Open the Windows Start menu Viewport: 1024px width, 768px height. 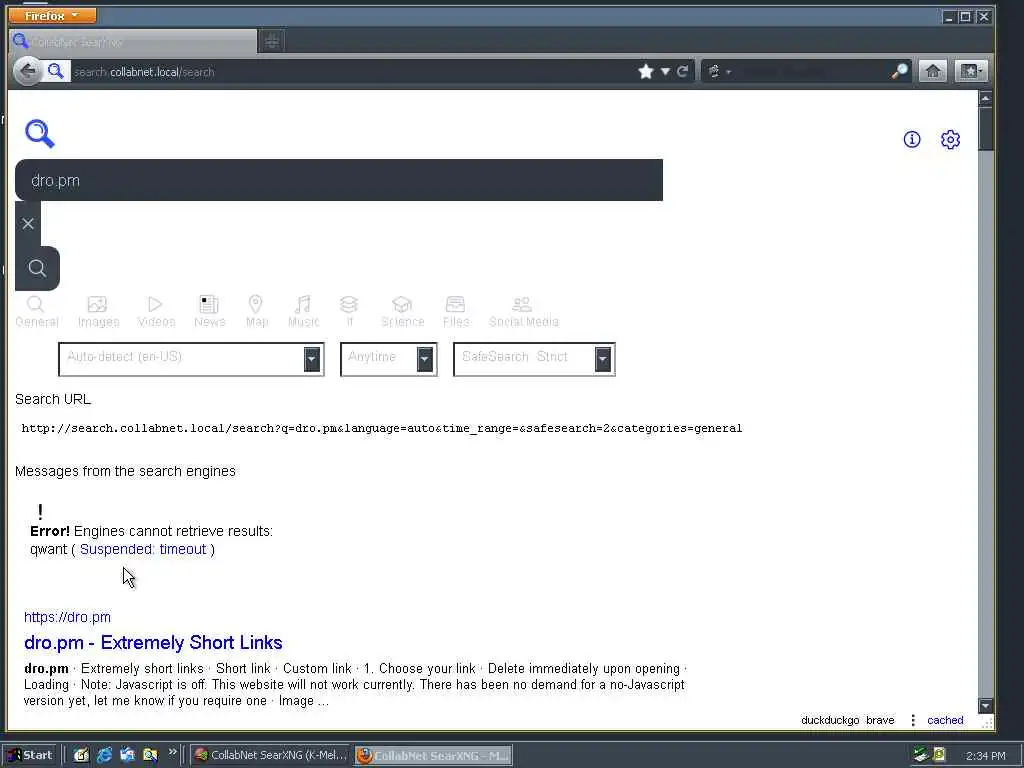click(x=31, y=755)
